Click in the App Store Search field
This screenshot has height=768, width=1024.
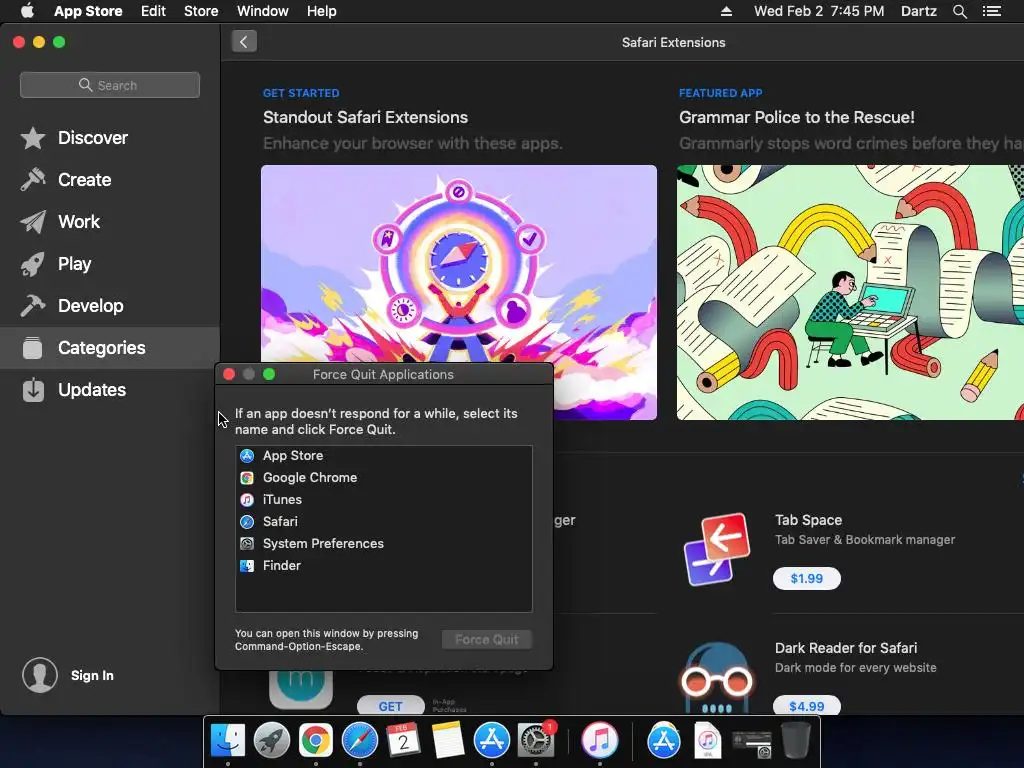click(110, 85)
